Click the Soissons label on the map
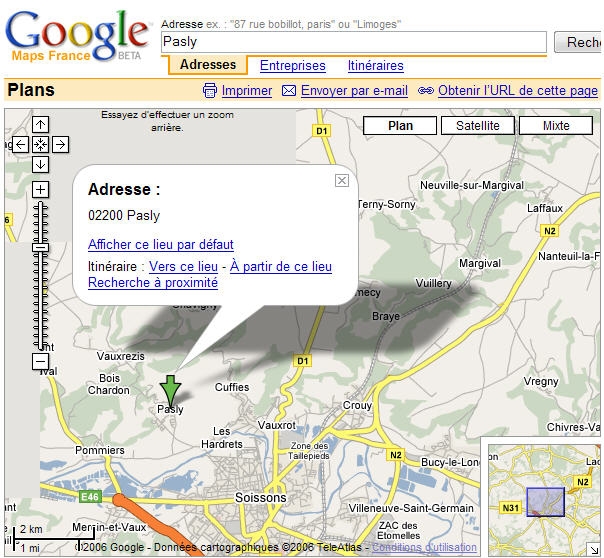604x558 pixels. (x=261, y=498)
